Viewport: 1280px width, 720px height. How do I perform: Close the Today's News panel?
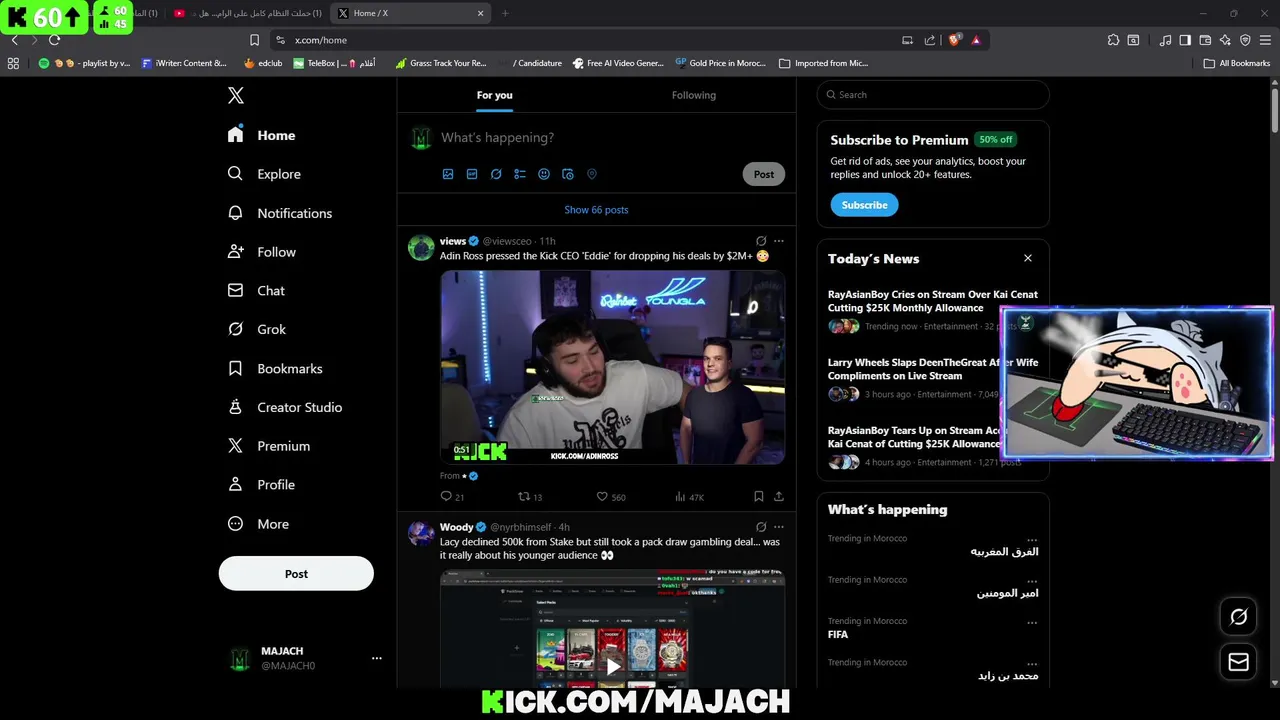(1027, 258)
